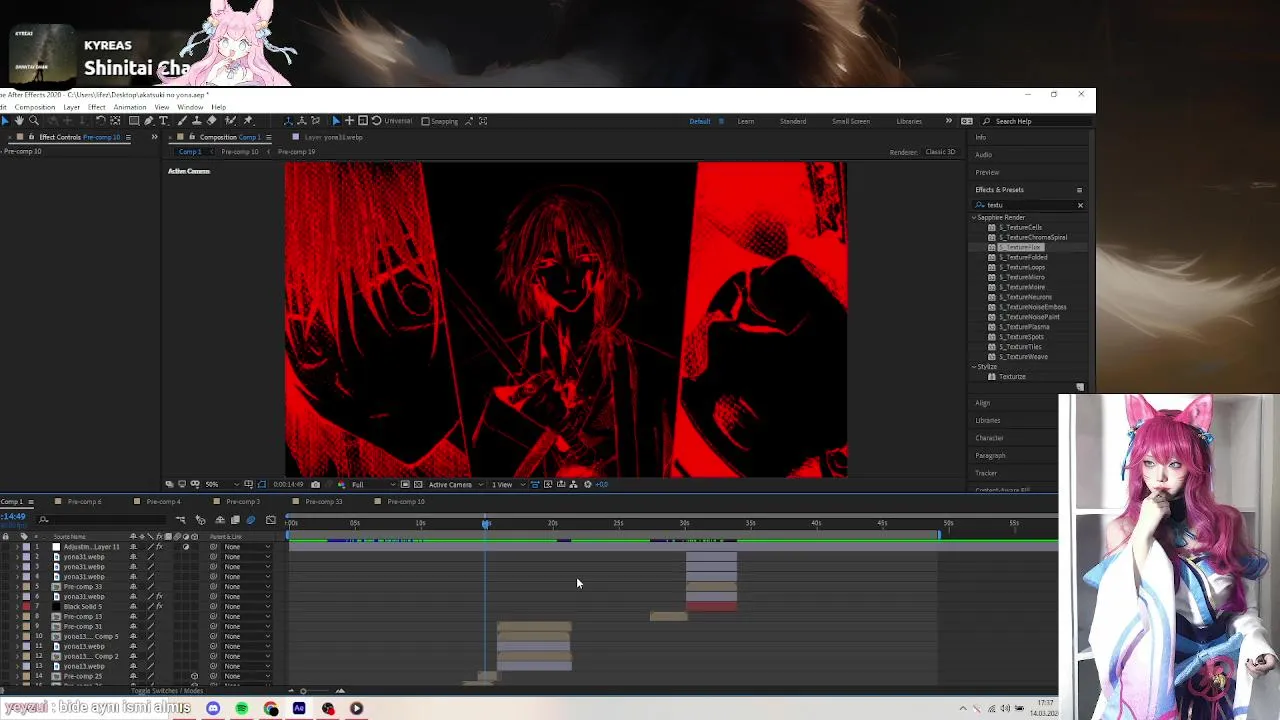Select the Puppet Pin tool

[x=248, y=121]
